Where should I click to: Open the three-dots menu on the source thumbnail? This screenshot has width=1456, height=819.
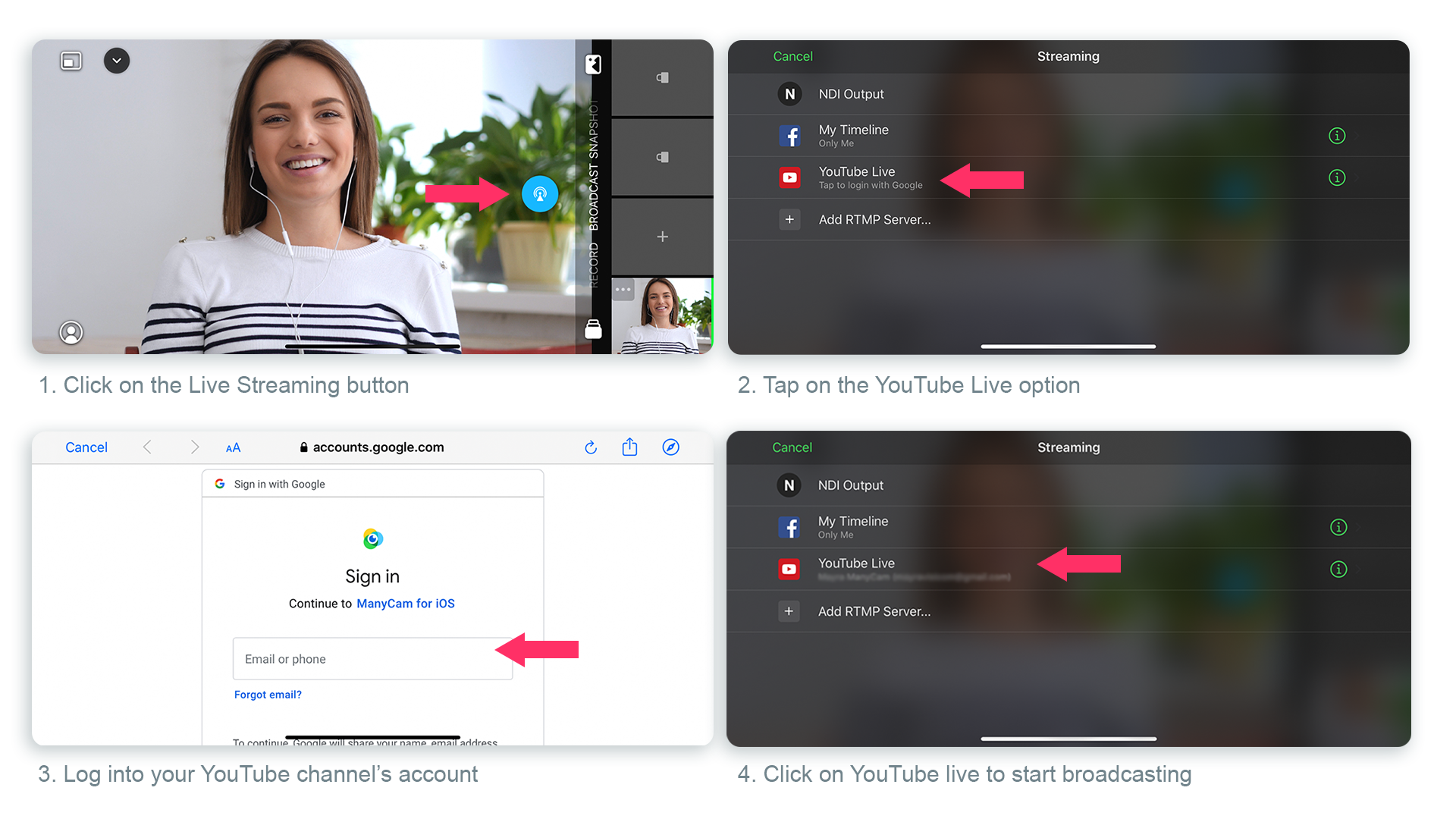[623, 290]
